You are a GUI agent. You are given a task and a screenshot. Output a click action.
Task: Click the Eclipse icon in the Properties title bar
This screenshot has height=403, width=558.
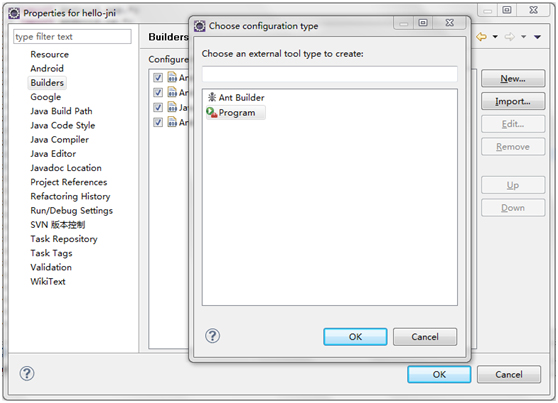tap(14, 14)
